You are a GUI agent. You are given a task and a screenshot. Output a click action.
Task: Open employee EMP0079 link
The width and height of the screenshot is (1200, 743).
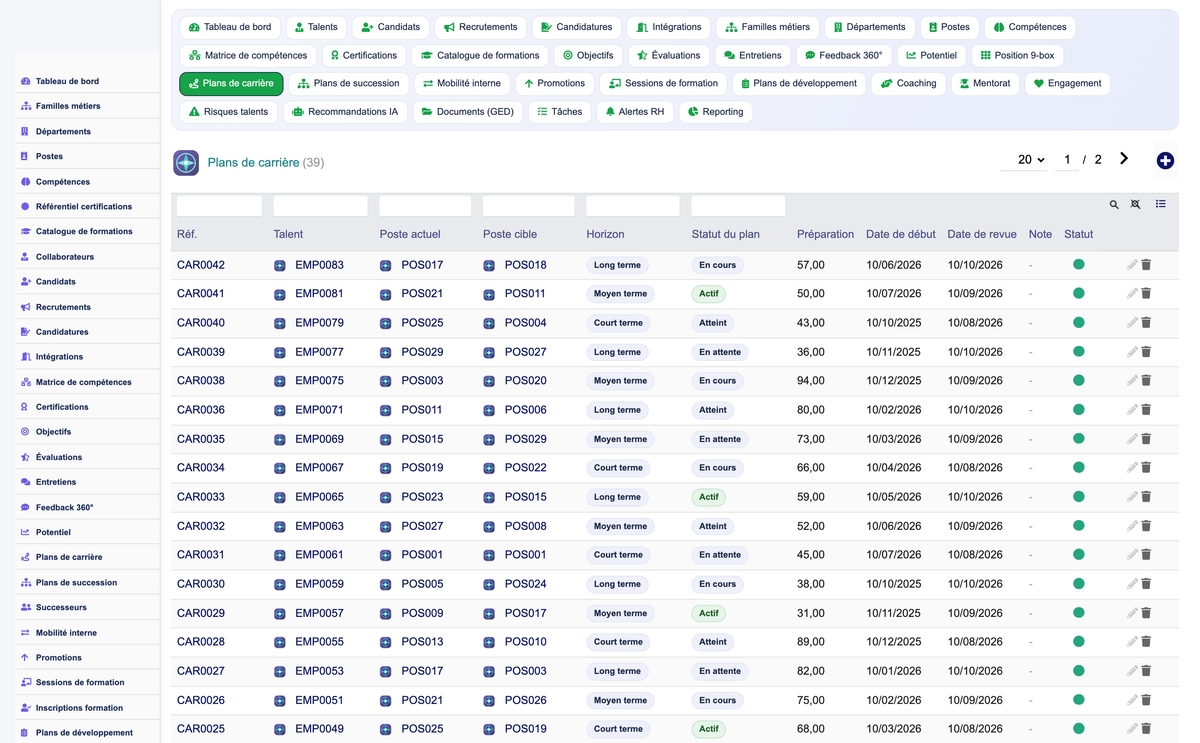pos(319,323)
